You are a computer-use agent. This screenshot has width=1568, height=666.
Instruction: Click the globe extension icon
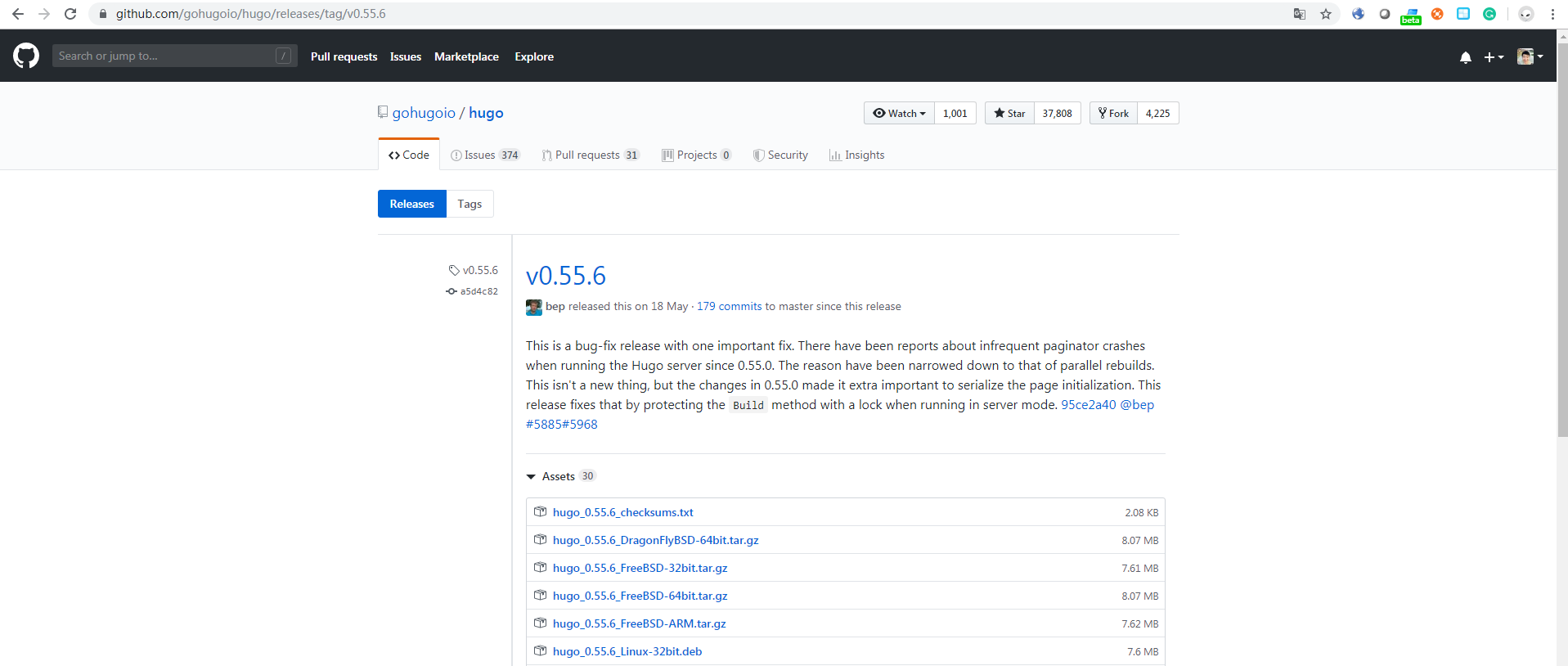(1359, 14)
